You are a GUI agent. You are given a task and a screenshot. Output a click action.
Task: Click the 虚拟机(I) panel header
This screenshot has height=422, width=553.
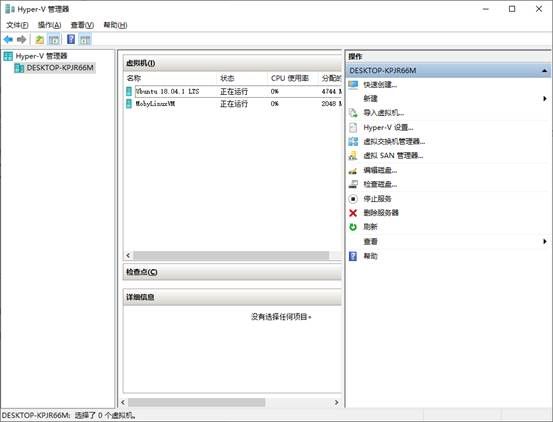pyautogui.click(x=232, y=63)
